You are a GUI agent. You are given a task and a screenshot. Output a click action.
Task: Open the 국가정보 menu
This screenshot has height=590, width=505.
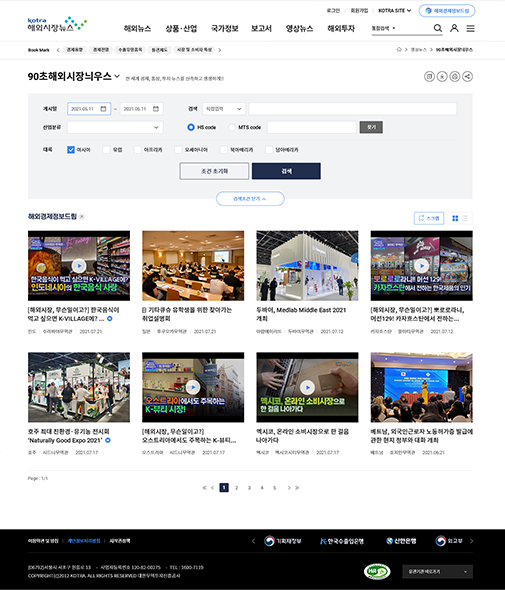click(225, 29)
